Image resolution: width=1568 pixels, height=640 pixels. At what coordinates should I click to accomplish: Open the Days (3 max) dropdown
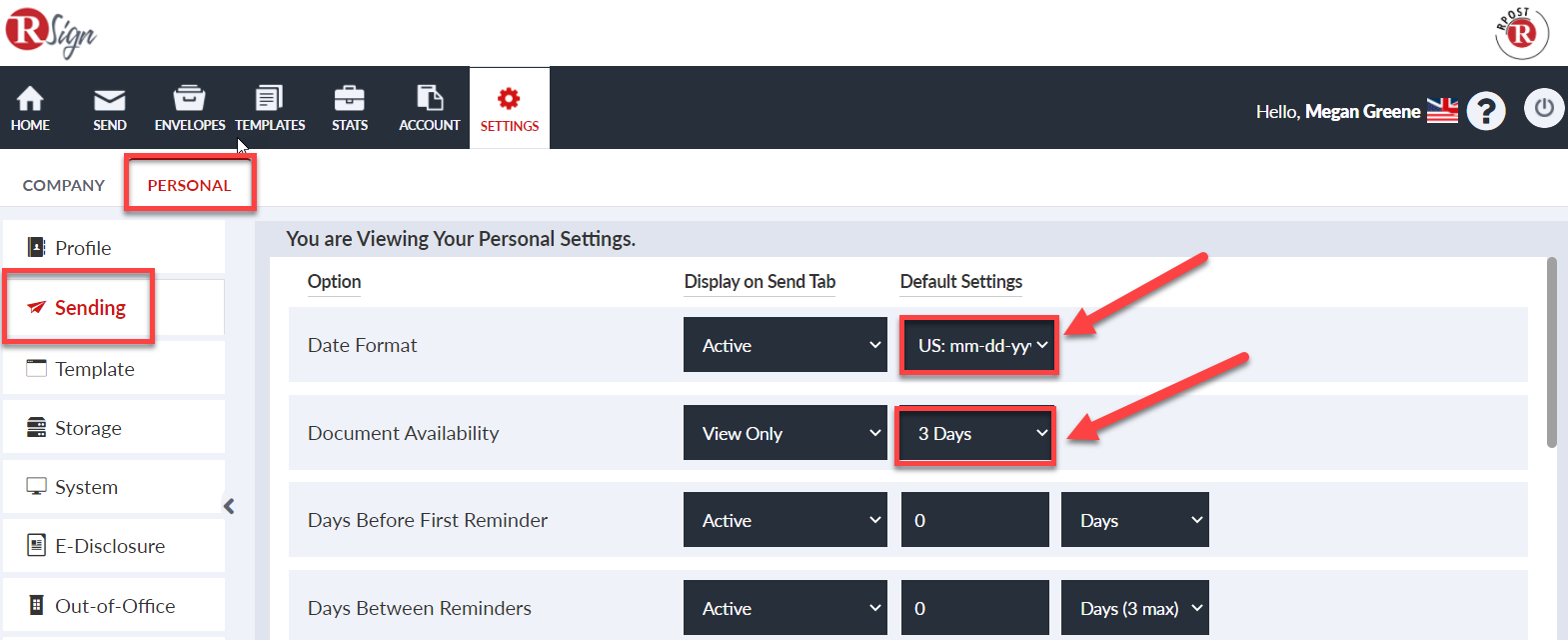[x=1135, y=608]
